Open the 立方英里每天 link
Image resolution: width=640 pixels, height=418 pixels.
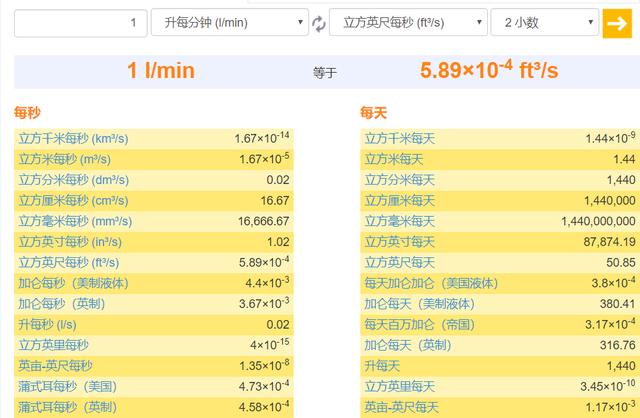pyautogui.click(x=400, y=387)
